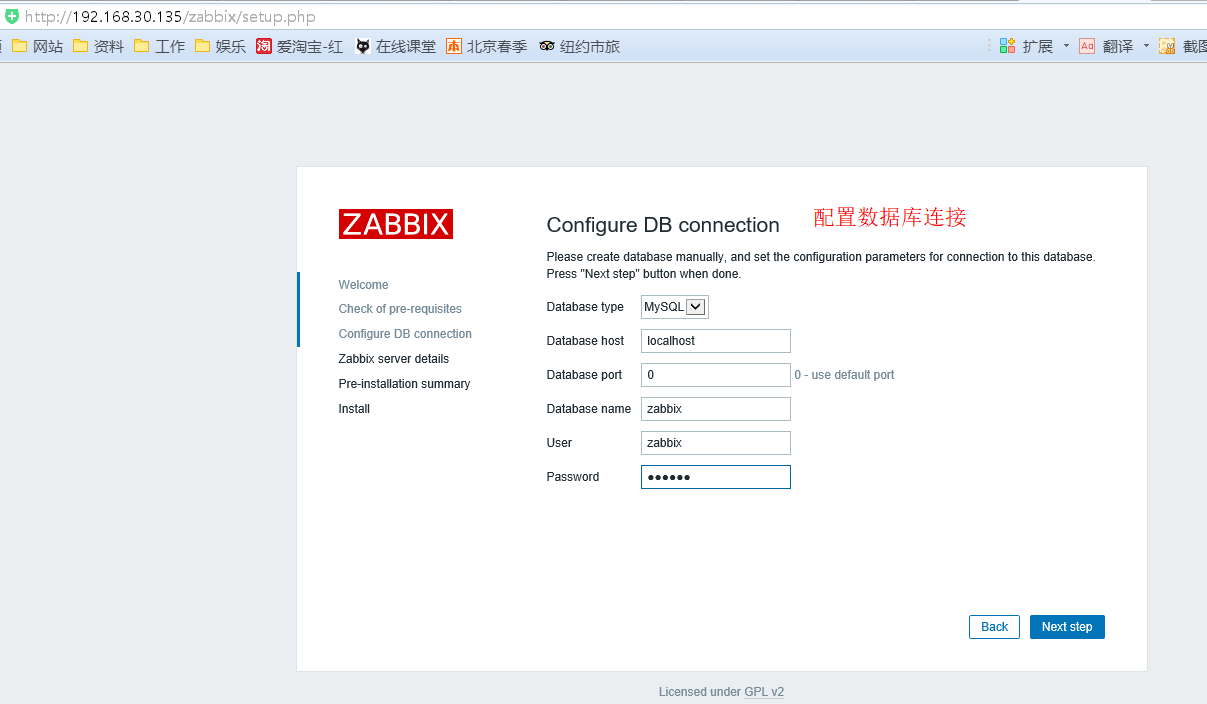Select Configure DB connection step in sidebar
Screen dimensions: 1207x704
point(405,334)
